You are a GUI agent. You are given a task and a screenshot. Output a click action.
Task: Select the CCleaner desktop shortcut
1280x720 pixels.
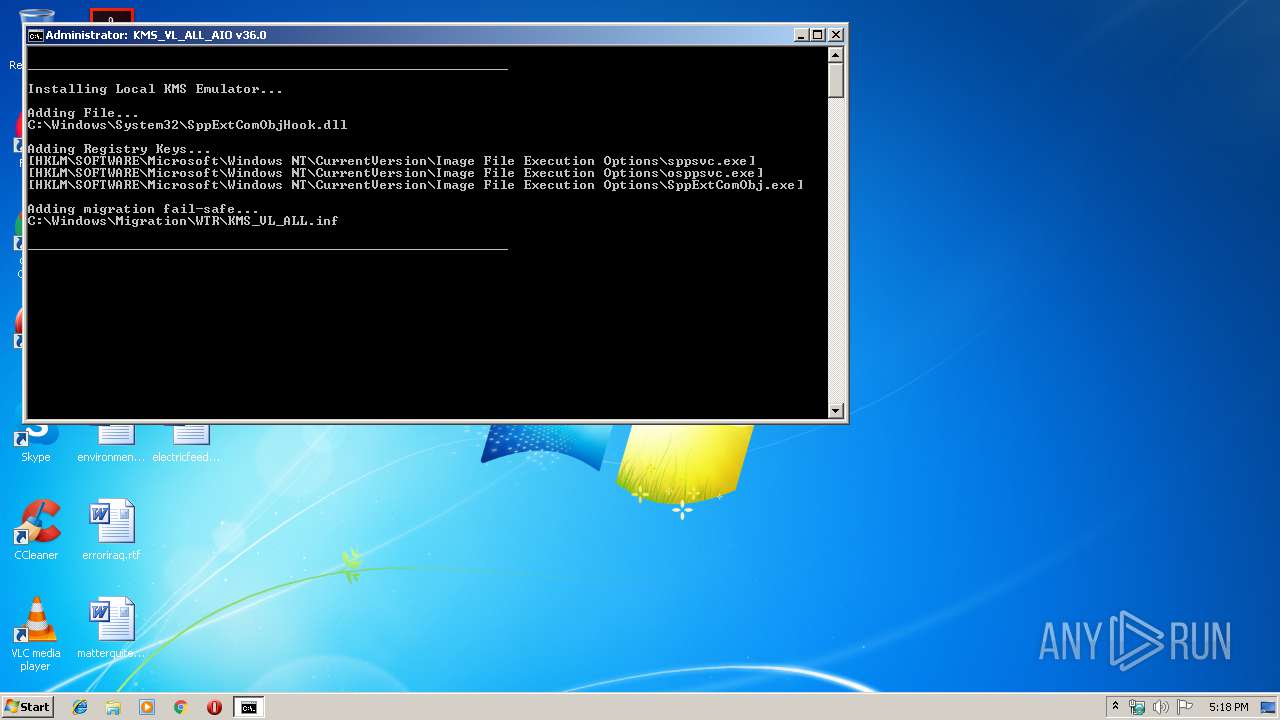(36, 530)
